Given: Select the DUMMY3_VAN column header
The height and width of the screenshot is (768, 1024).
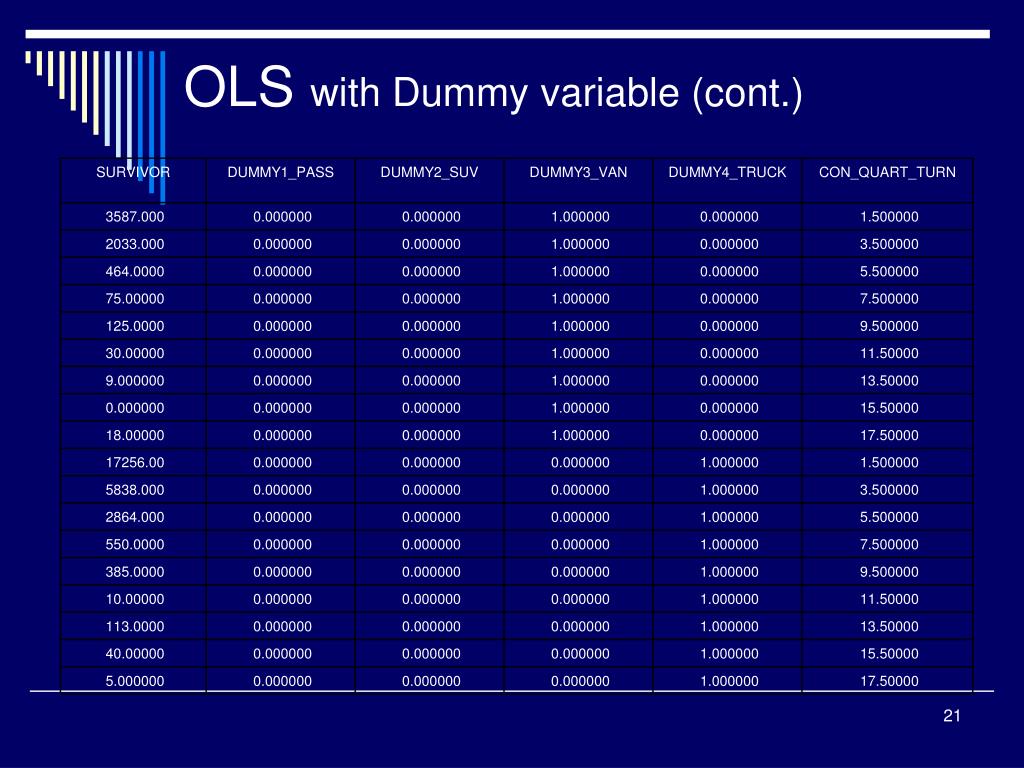Looking at the screenshot, I should point(579,172).
